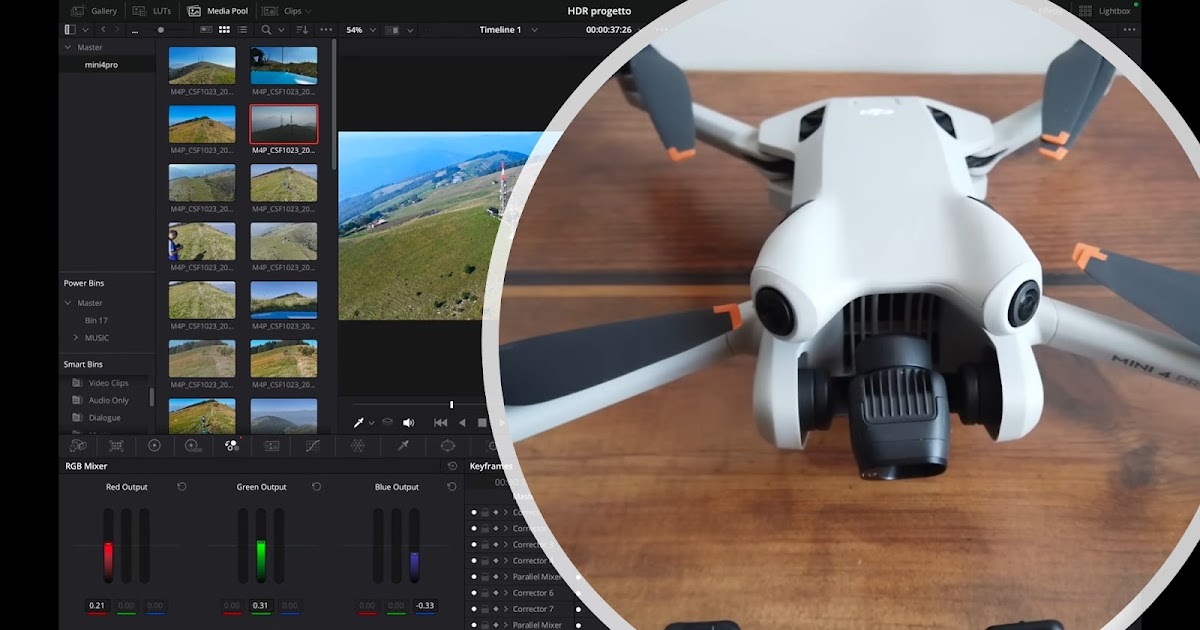Switch media pool to thumbnail view
The height and width of the screenshot is (630, 1200).
(x=224, y=30)
